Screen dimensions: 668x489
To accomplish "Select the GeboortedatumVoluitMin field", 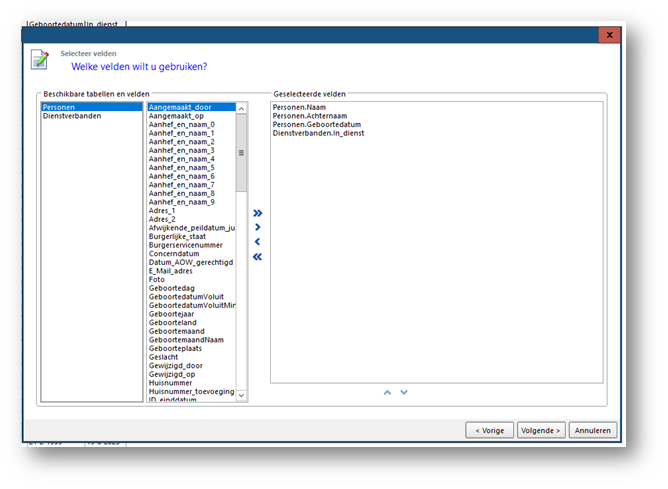I will 191,305.
